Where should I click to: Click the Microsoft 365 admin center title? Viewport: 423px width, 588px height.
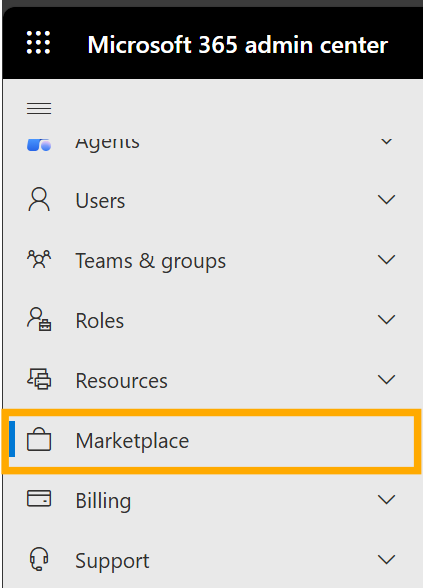[x=237, y=45]
